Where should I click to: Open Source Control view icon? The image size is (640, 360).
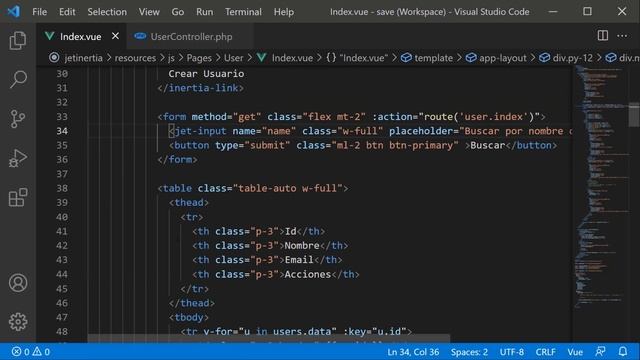pos(18,119)
